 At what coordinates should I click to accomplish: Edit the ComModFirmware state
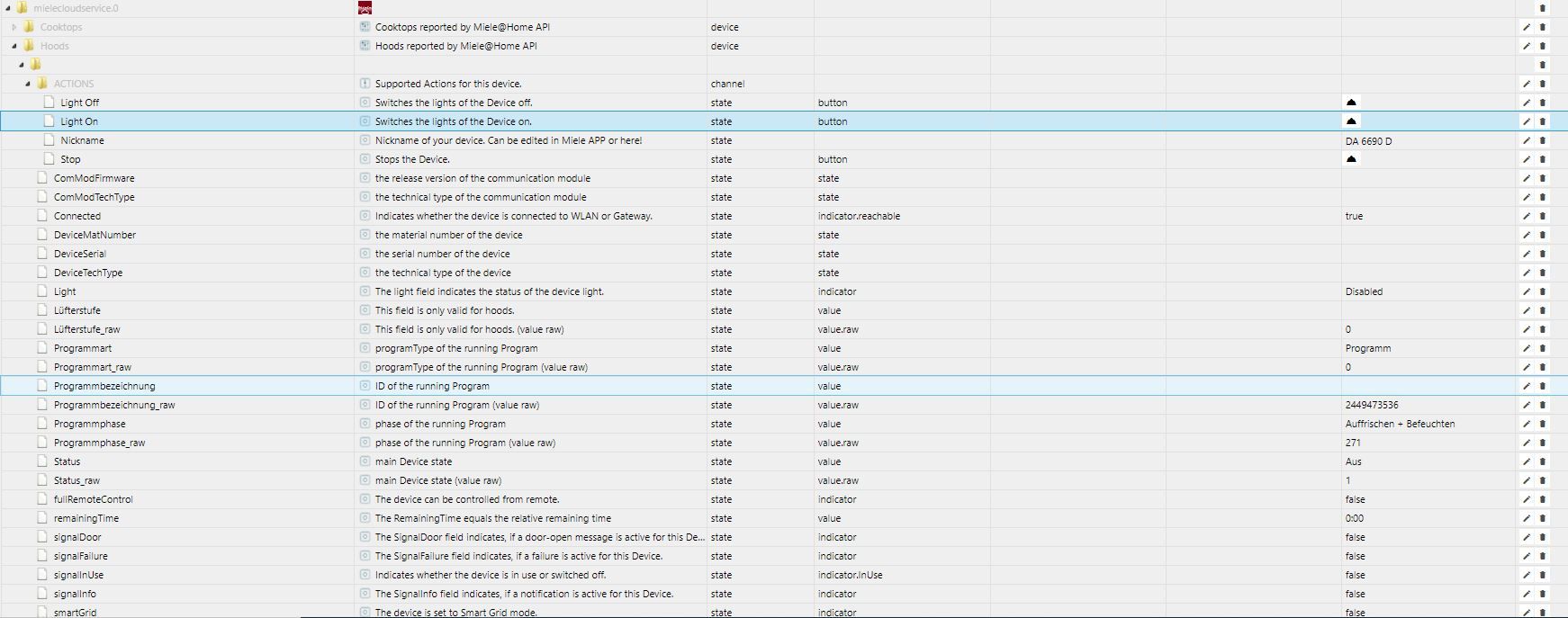(x=1527, y=178)
